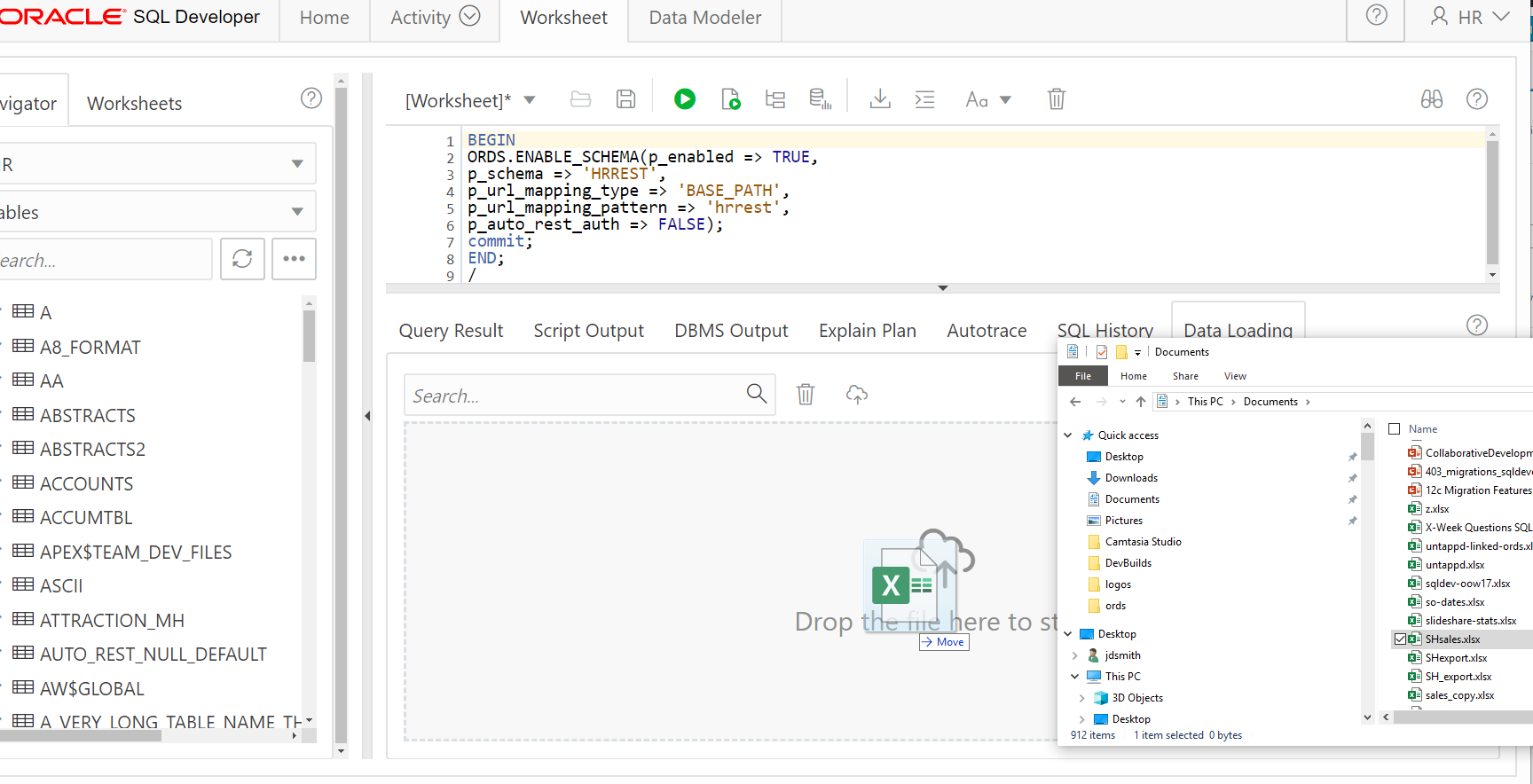Screen dimensions: 1533x784
Task: Click the cloud upload data icon
Action: click(856, 394)
